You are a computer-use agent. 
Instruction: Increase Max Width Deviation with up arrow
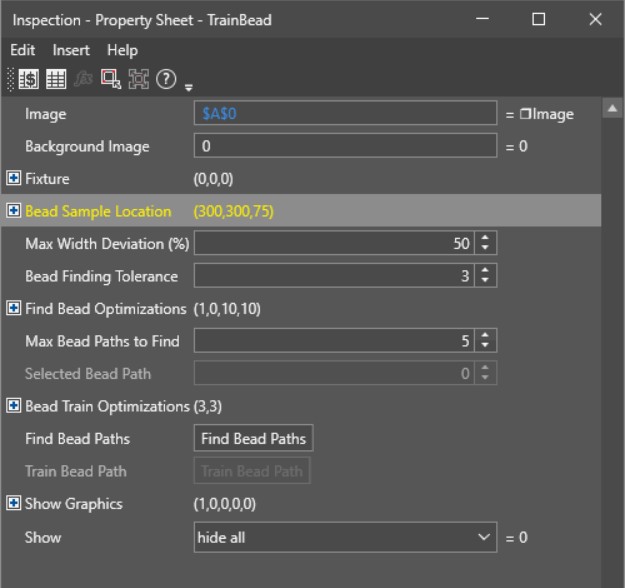coord(485,238)
